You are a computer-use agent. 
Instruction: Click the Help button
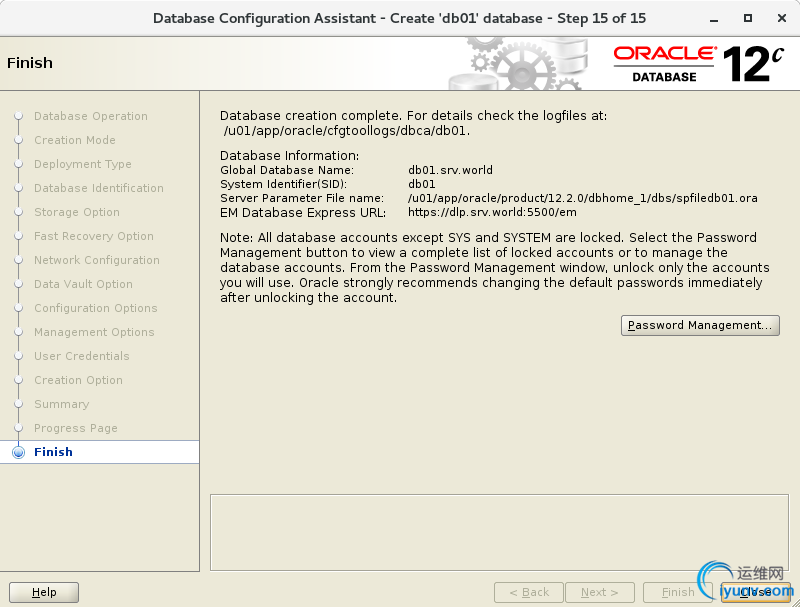tap(44, 592)
